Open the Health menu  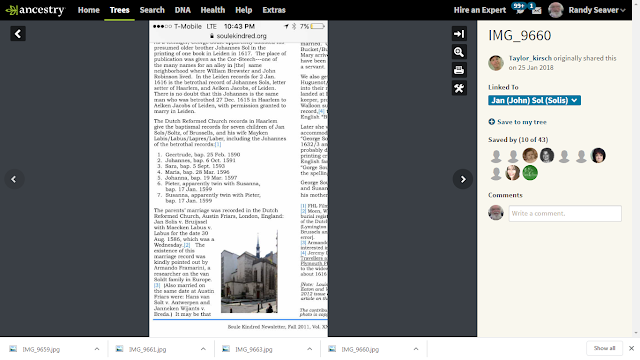(213, 10)
